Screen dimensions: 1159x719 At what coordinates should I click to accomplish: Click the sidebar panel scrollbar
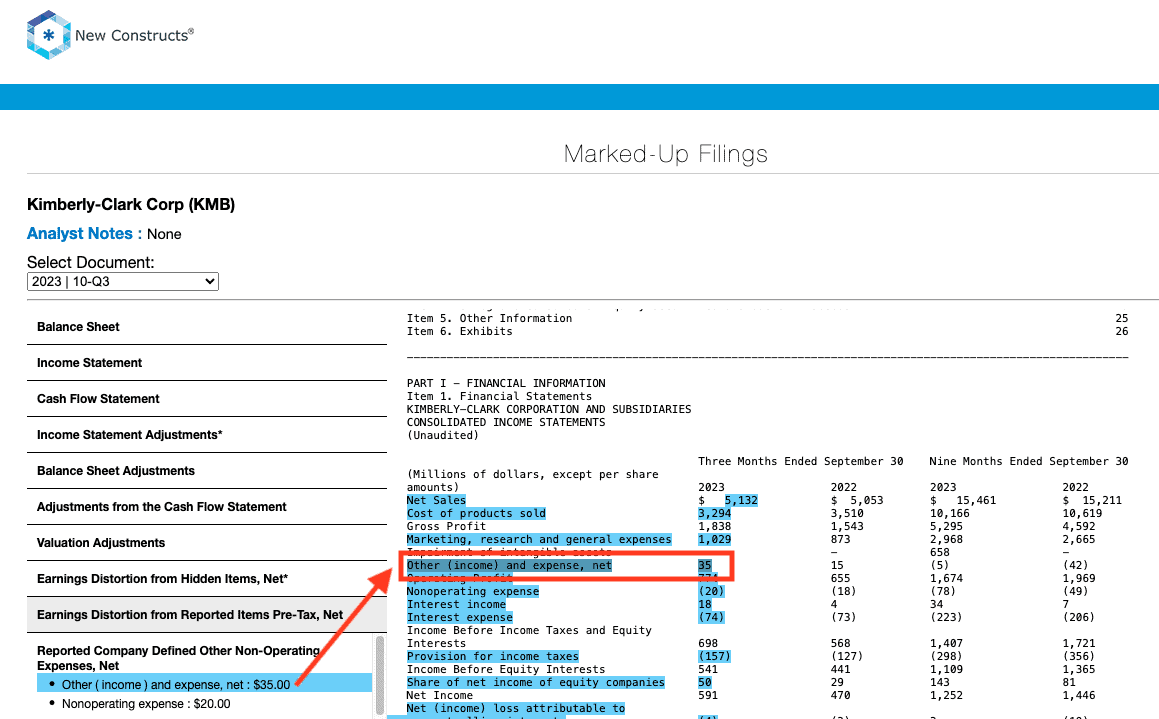pos(380,676)
